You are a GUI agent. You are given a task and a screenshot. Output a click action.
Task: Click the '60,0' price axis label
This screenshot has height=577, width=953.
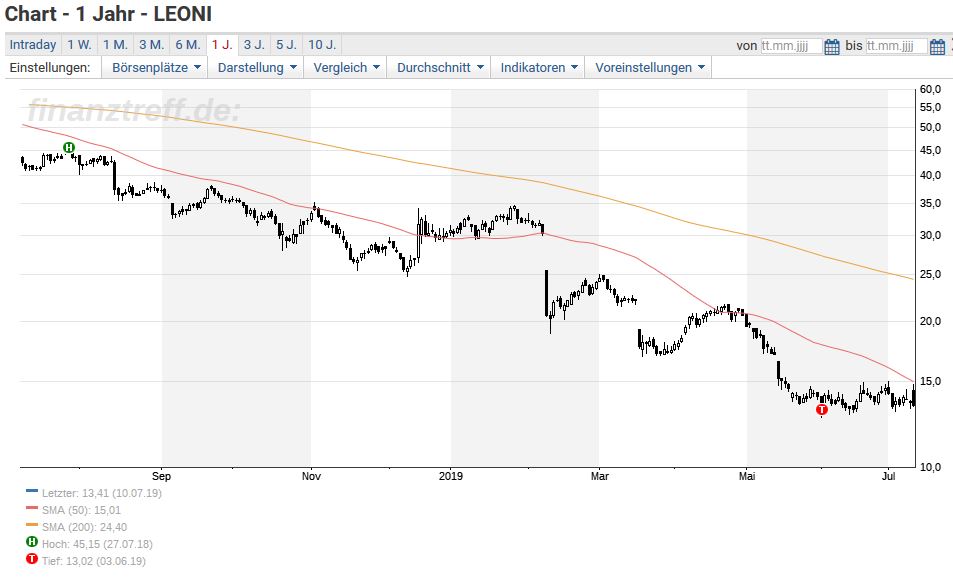point(931,89)
